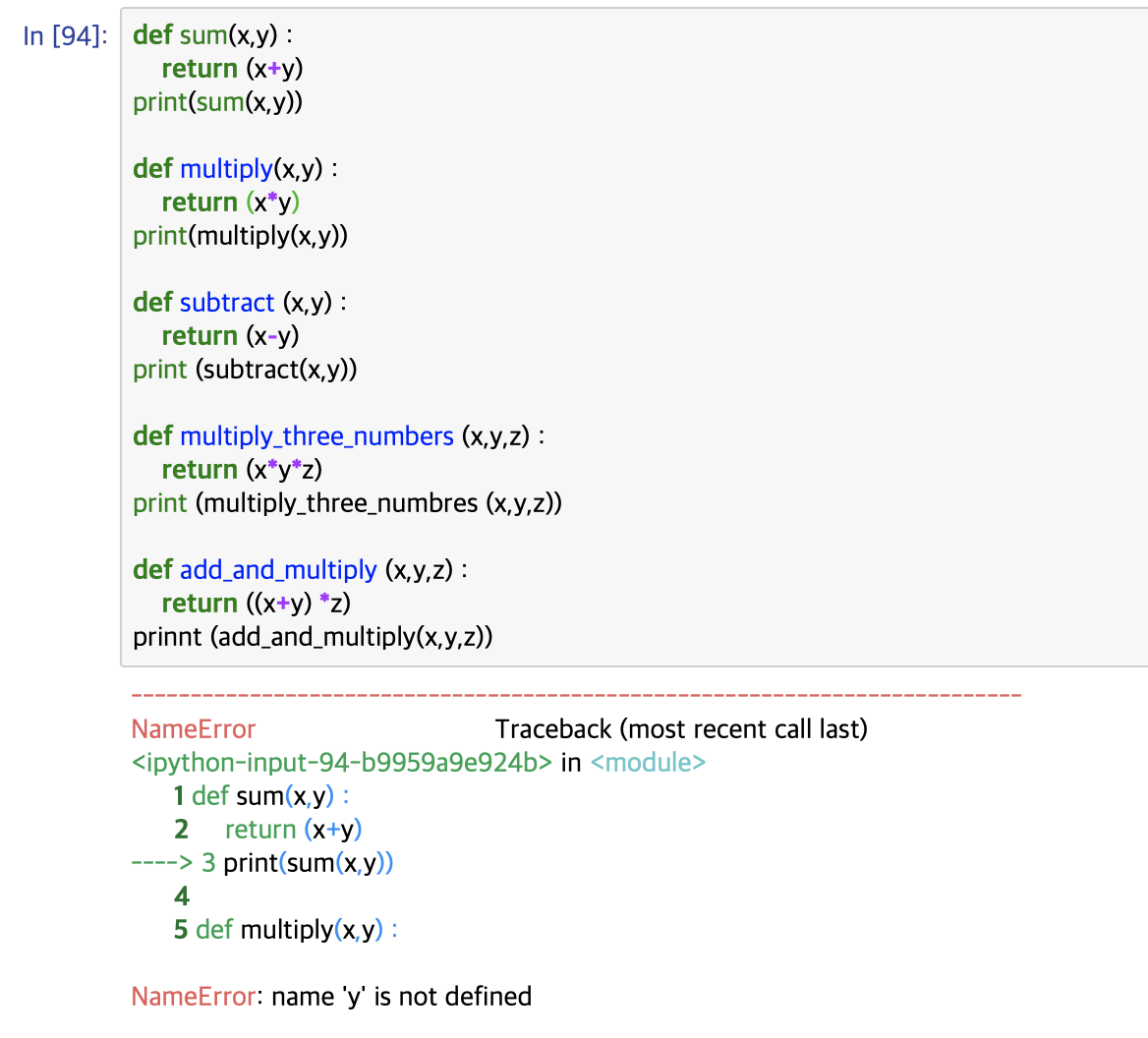Click the line 'print (subtract(x,y))'

(x=246, y=370)
